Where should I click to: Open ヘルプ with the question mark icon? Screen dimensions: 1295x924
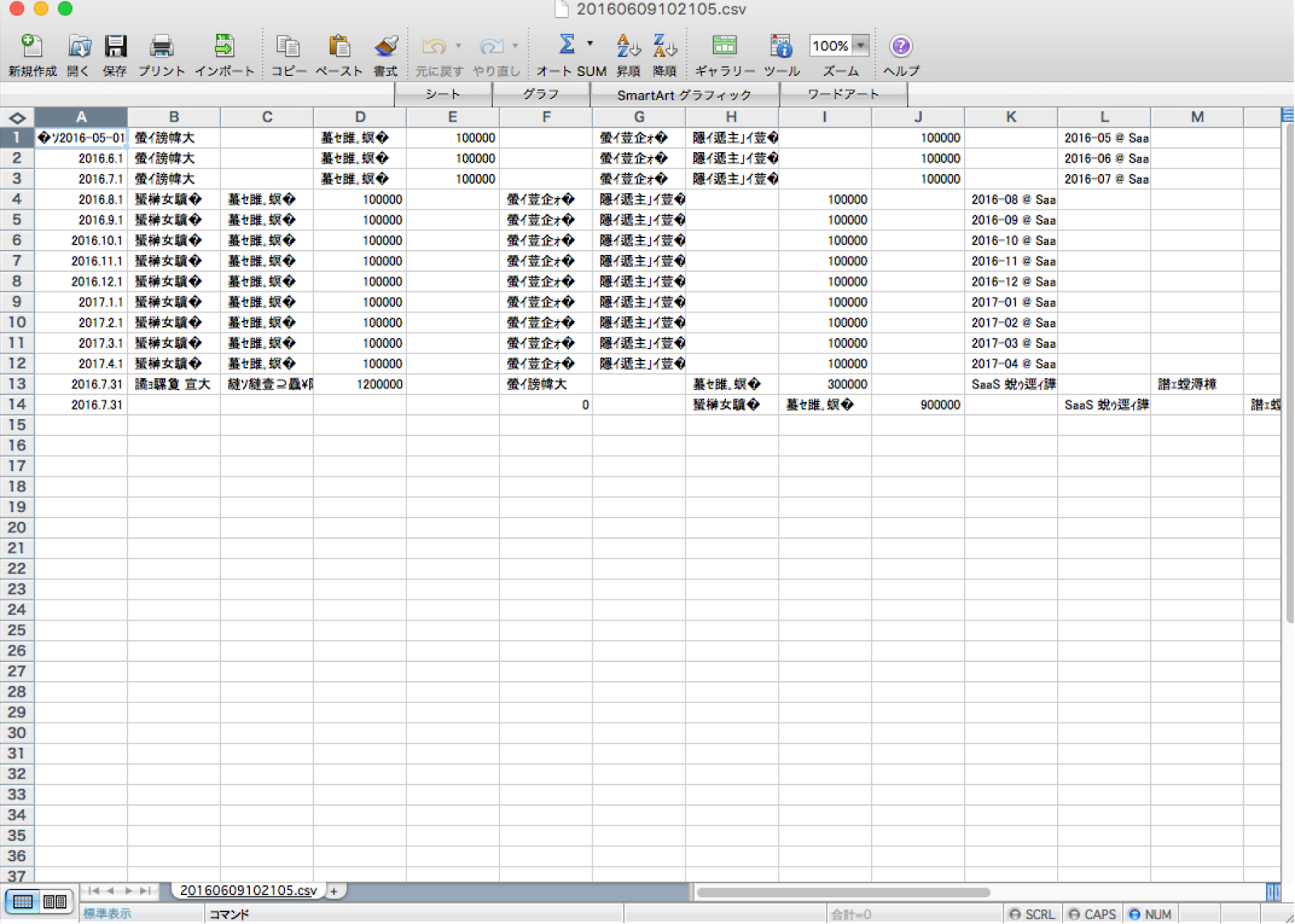pyautogui.click(x=900, y=46)
